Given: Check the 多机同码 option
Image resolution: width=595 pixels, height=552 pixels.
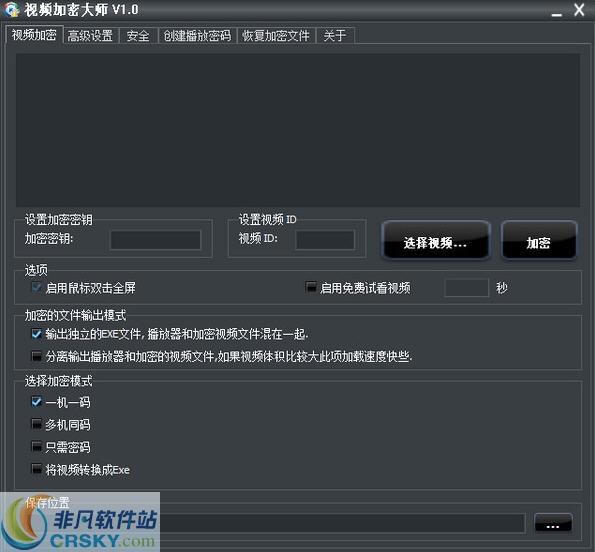Looking at the screenshot, I should [x=36, y=424].
